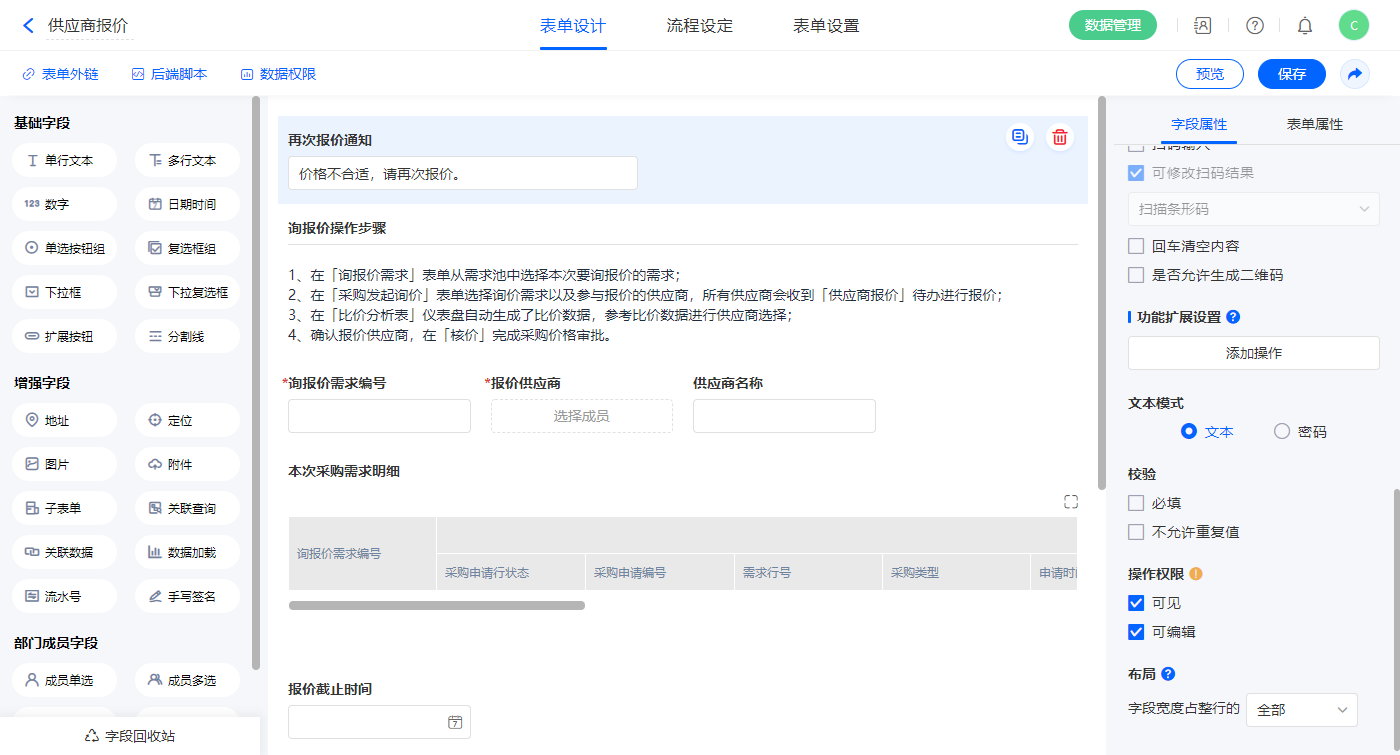
Task: Click the calendar icon in 报价截止时间 field
Action: [455, 722]
